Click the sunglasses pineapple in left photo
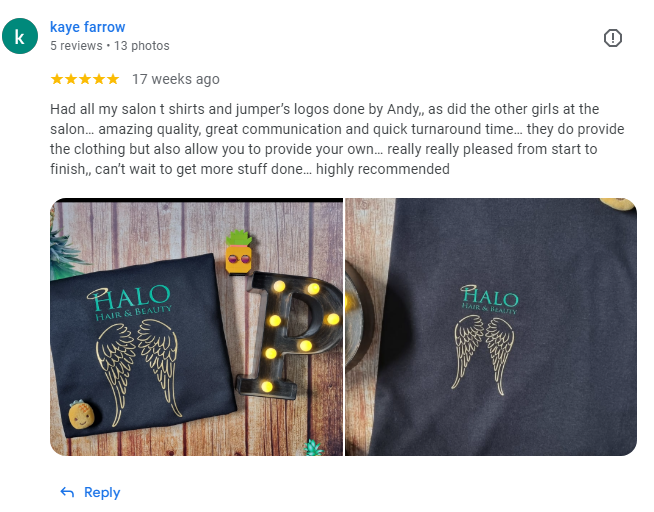 [239, 252]
